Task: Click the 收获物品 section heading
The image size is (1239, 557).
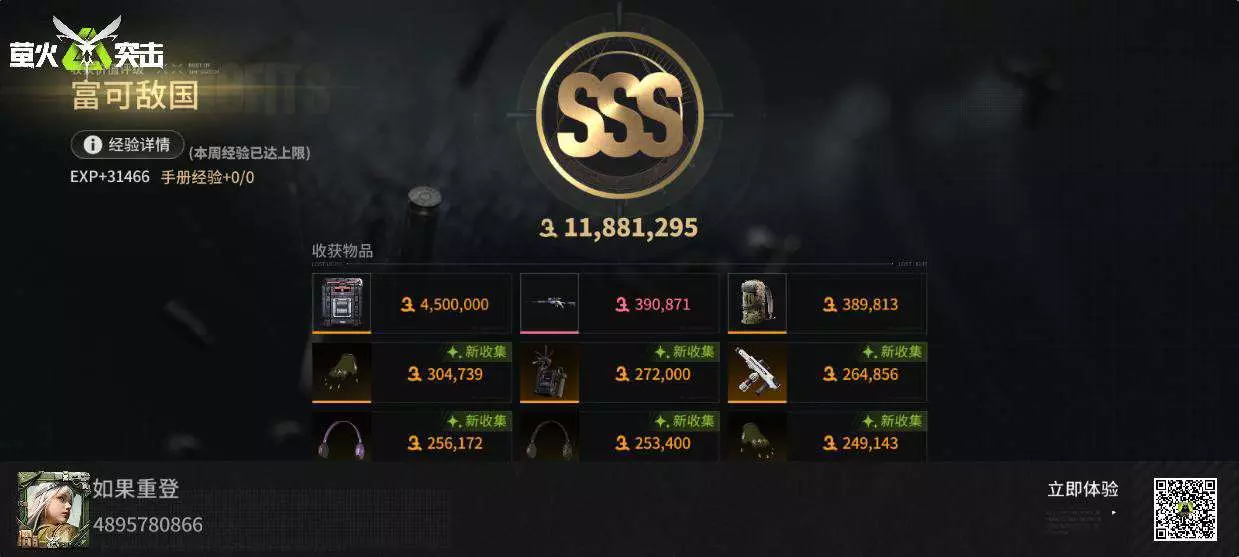Action: coord(343,251)
